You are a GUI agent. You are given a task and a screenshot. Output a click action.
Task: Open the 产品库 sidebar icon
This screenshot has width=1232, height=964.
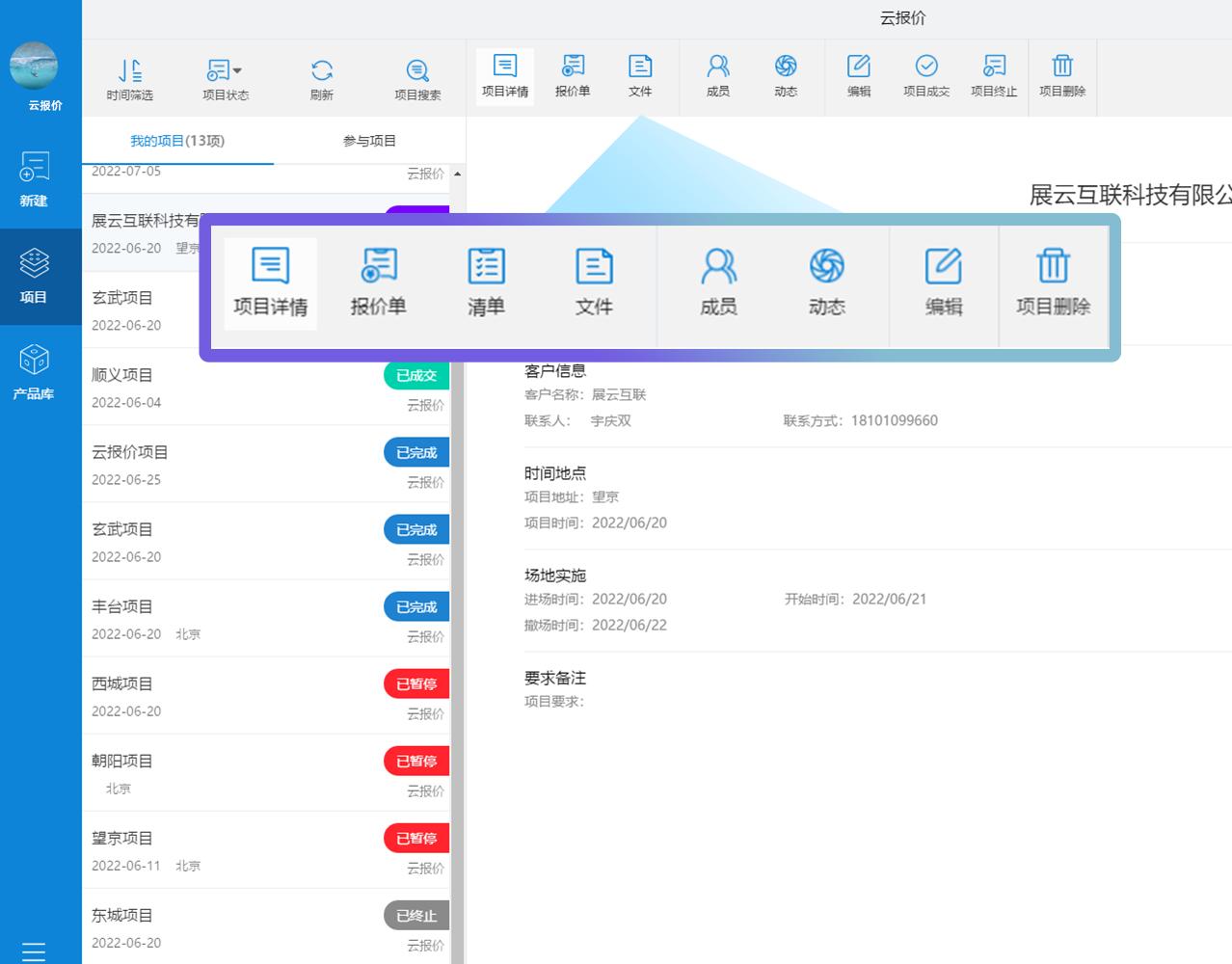point(35,369)
